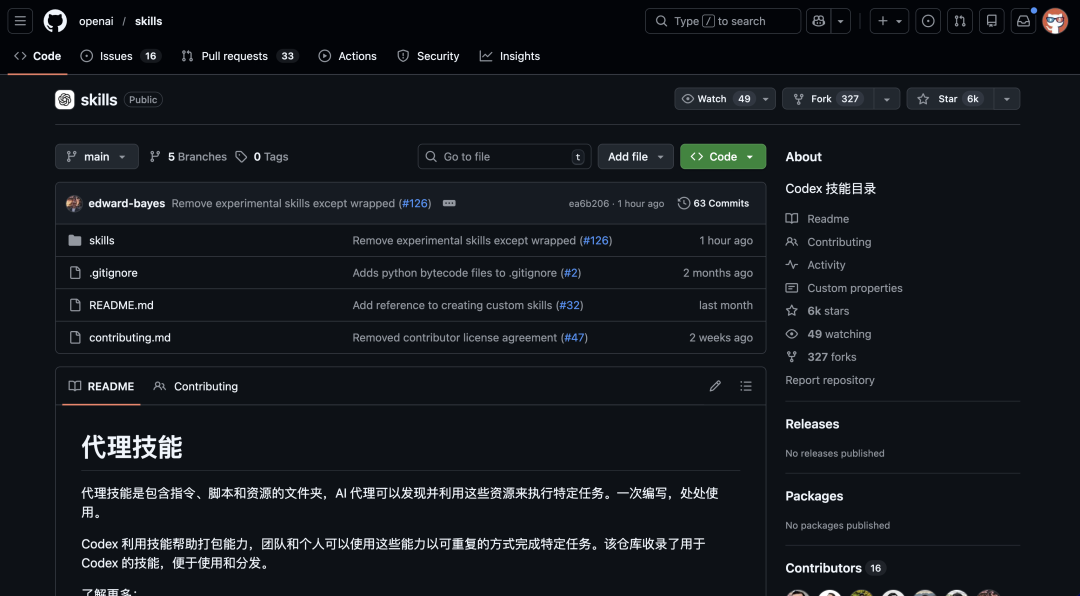
Task: Expand commit message ellipsis button
Action: point(449,203)
